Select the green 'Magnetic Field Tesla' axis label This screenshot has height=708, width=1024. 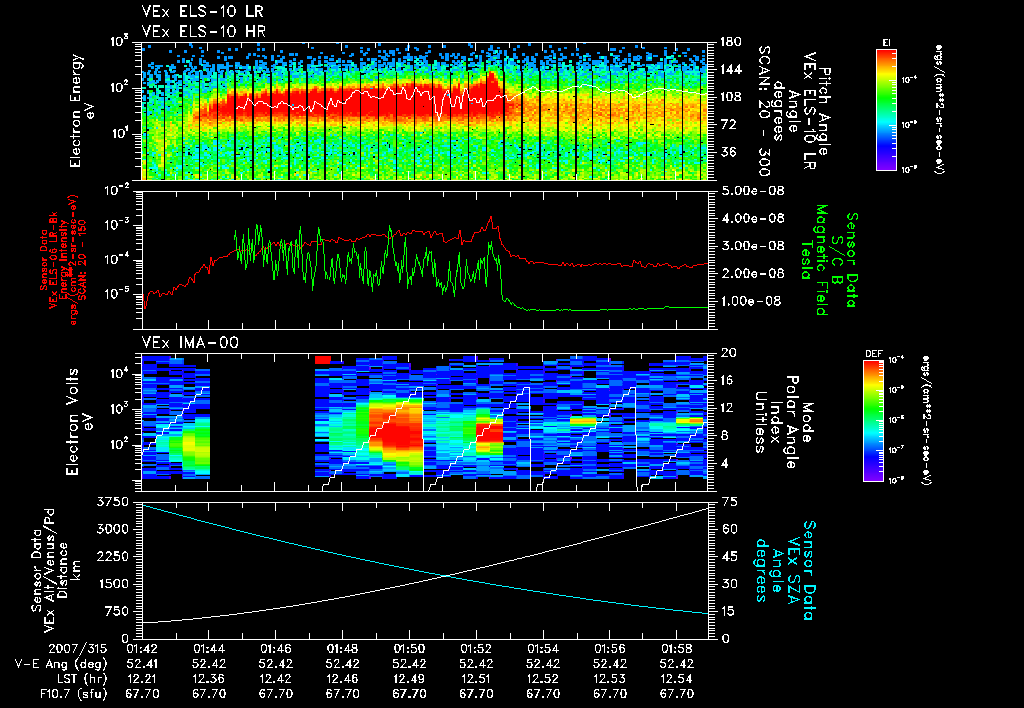pos(814,260)
